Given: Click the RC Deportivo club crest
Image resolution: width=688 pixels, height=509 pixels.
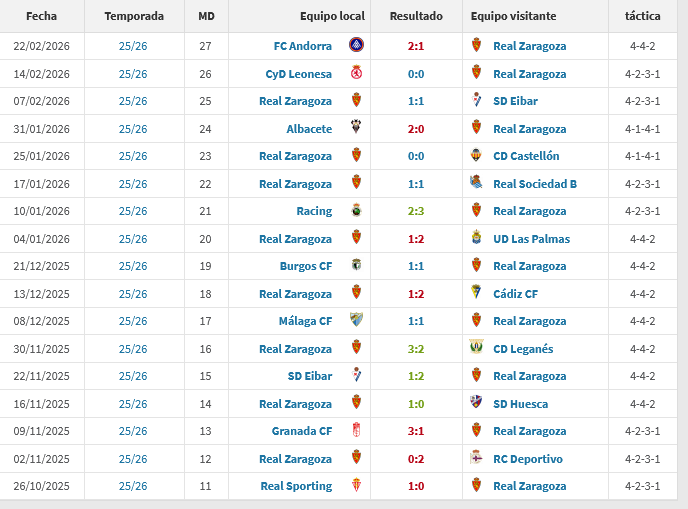Looking at the screenshot, I should (x=476, y=458).
